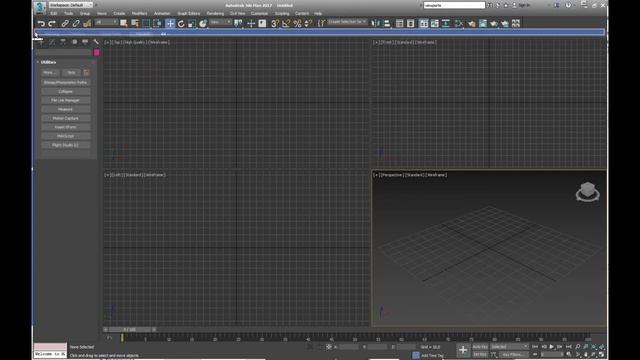Click the More... button in Utilities
Screen dimensions: 640x360
pyautogui.click(x=50, y=73)
